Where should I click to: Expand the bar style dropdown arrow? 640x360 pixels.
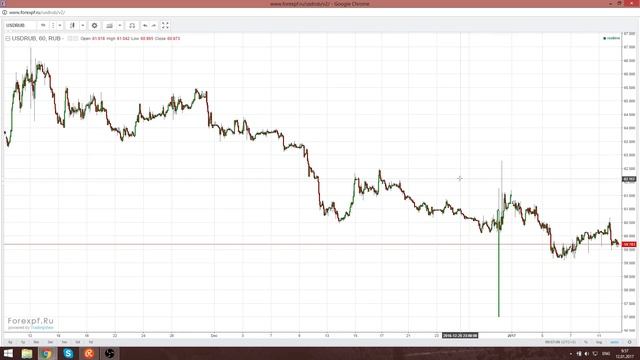(x=82, y=25)
